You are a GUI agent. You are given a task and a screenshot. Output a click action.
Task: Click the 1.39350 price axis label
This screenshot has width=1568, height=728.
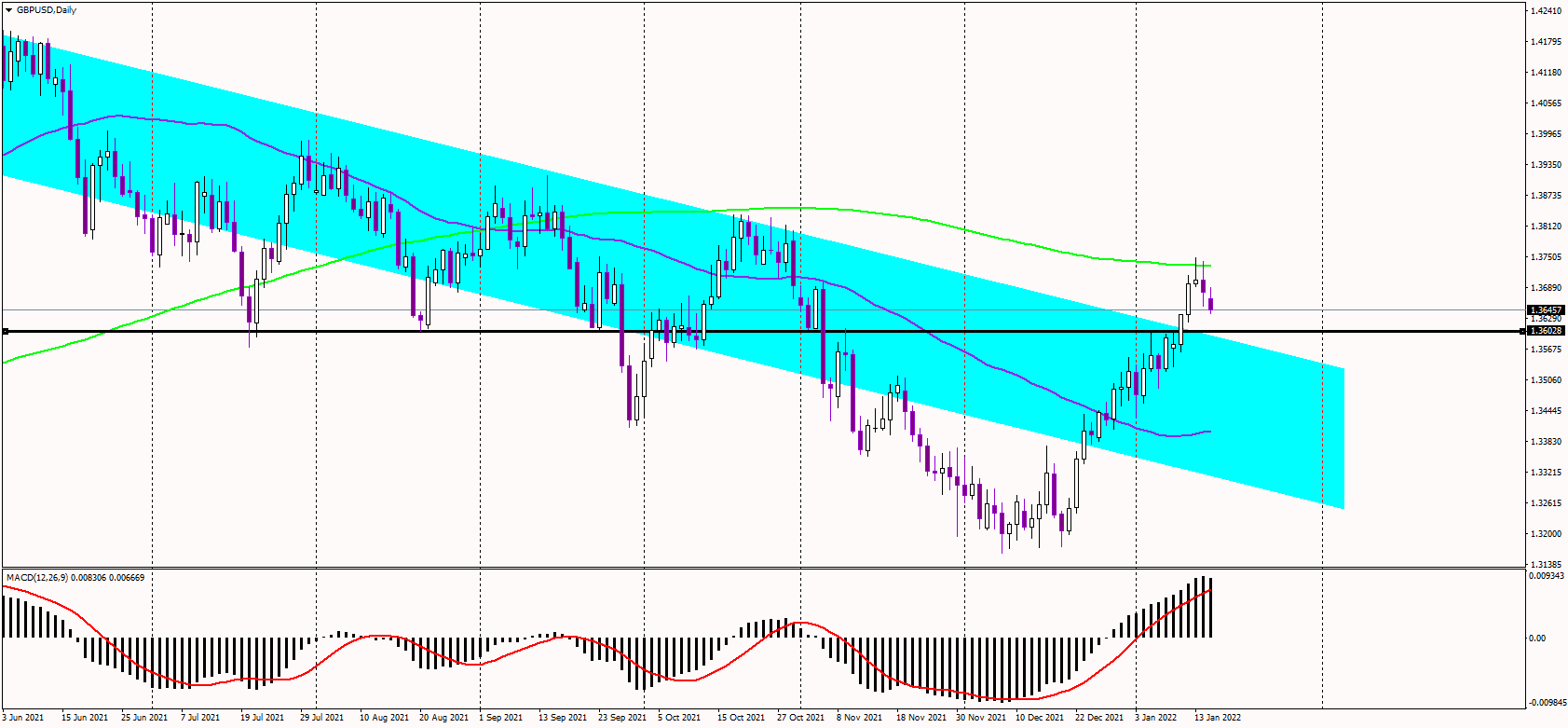tap(1546, 165)
